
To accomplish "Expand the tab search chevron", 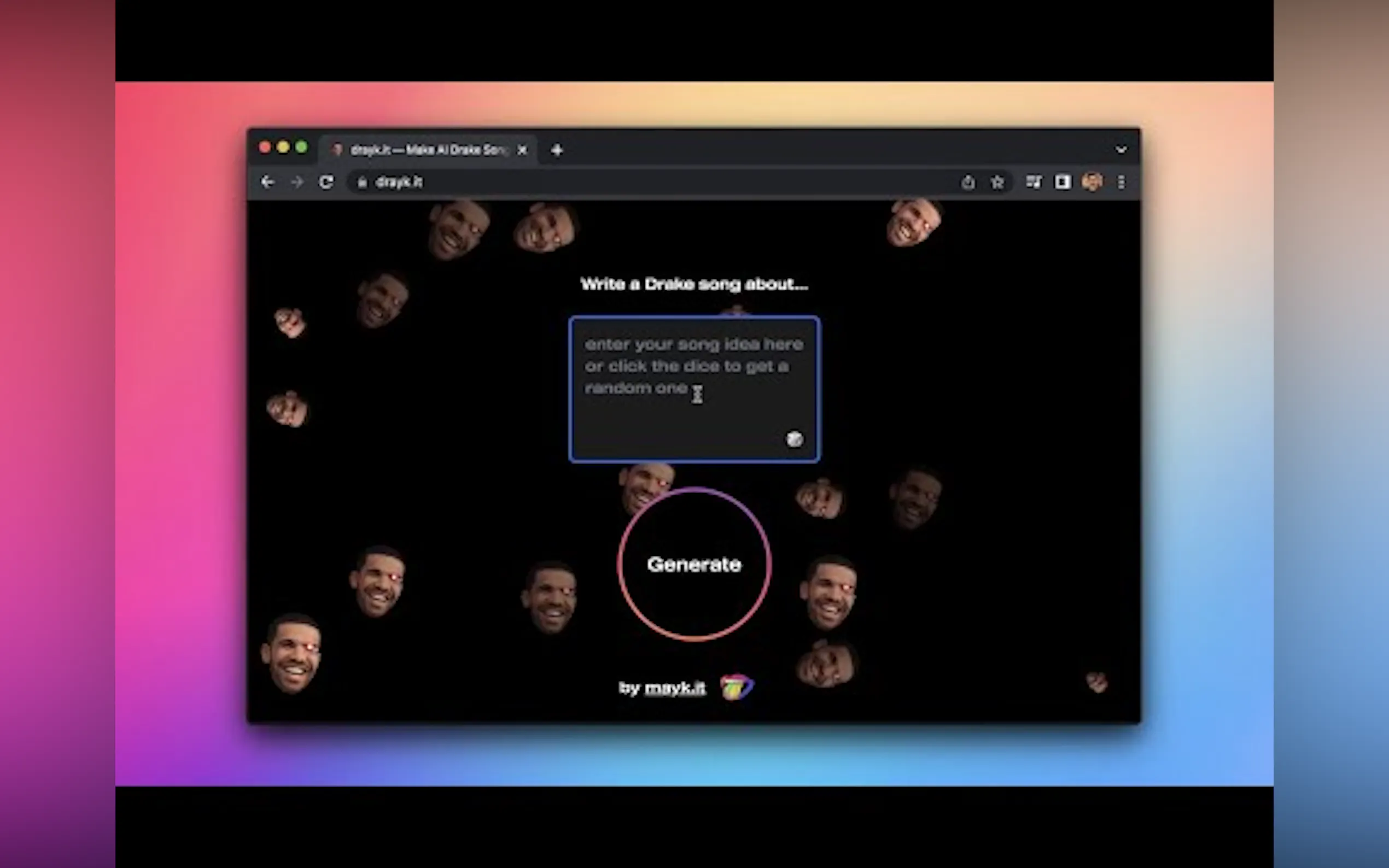I will coord(1121,150).
